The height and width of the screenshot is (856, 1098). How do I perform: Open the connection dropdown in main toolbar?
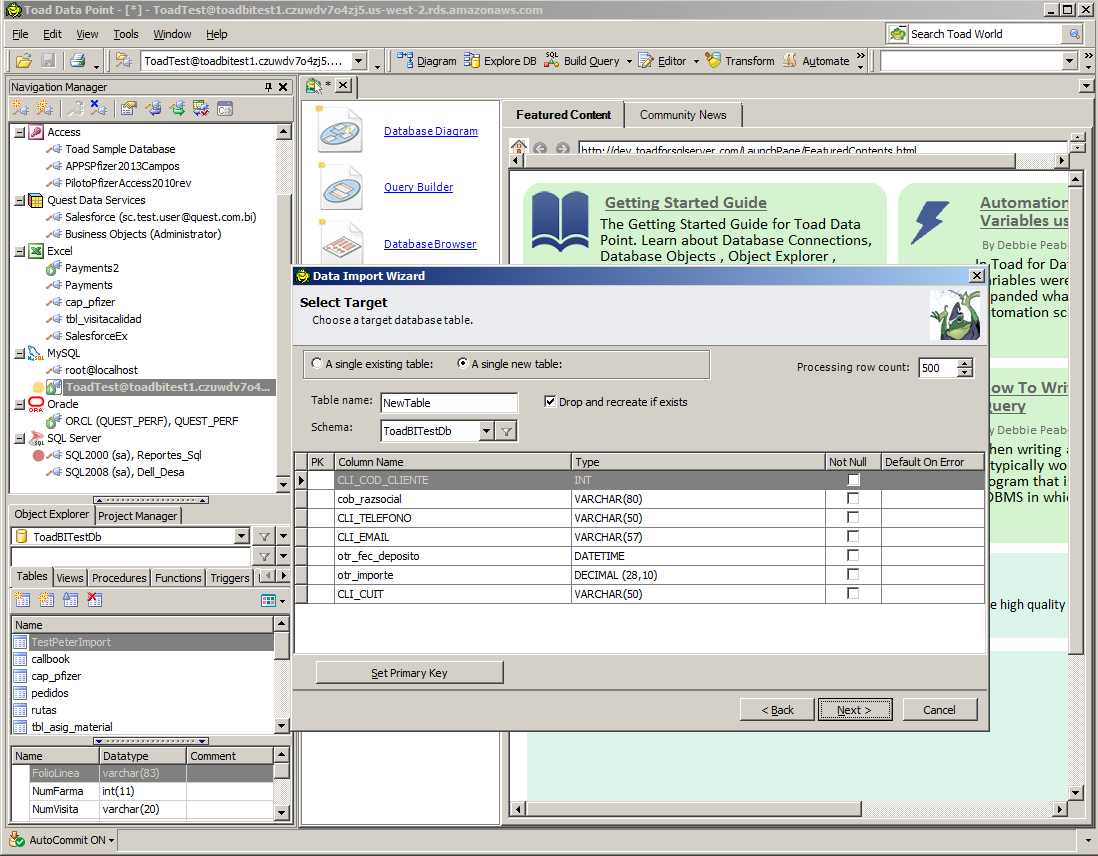pyautogui.click(x=359, y=61)
